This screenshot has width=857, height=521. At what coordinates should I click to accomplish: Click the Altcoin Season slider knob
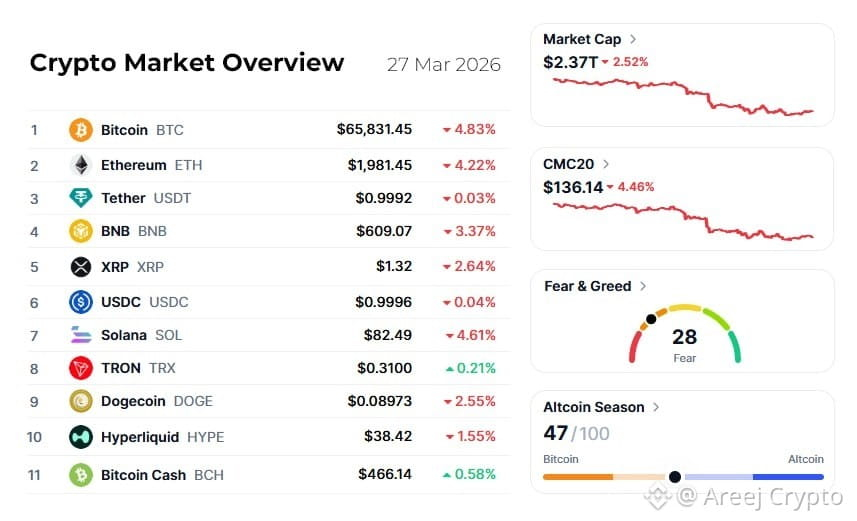click(675, 477)
